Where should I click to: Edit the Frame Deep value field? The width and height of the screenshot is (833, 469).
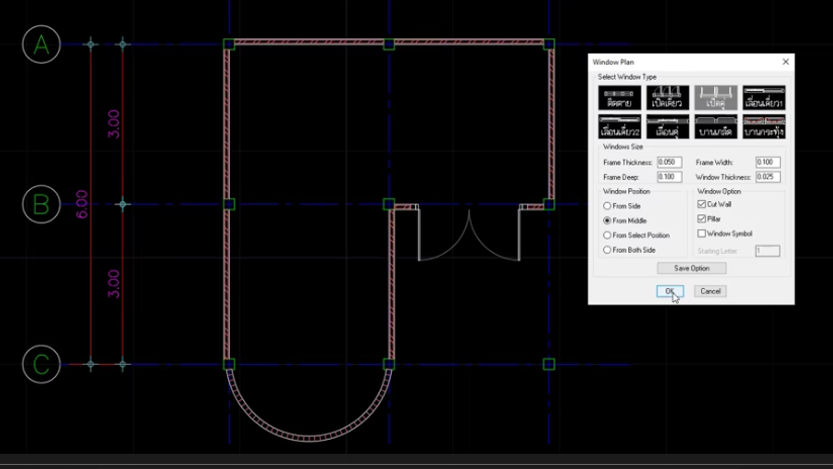coord(669,177)
